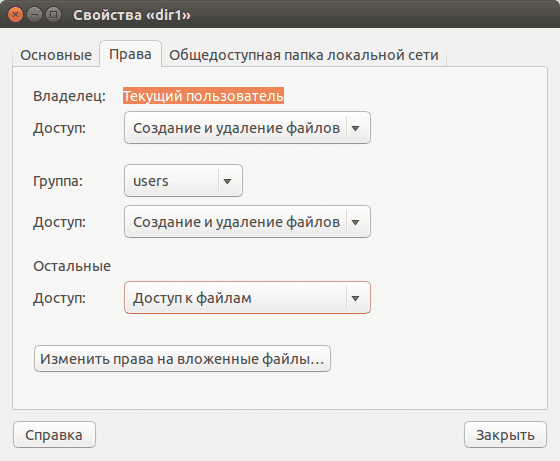Viewport: 560px width, 461px height.
Task: Click the group access Создание и удаление файлов combo
Action: point(247,222)
